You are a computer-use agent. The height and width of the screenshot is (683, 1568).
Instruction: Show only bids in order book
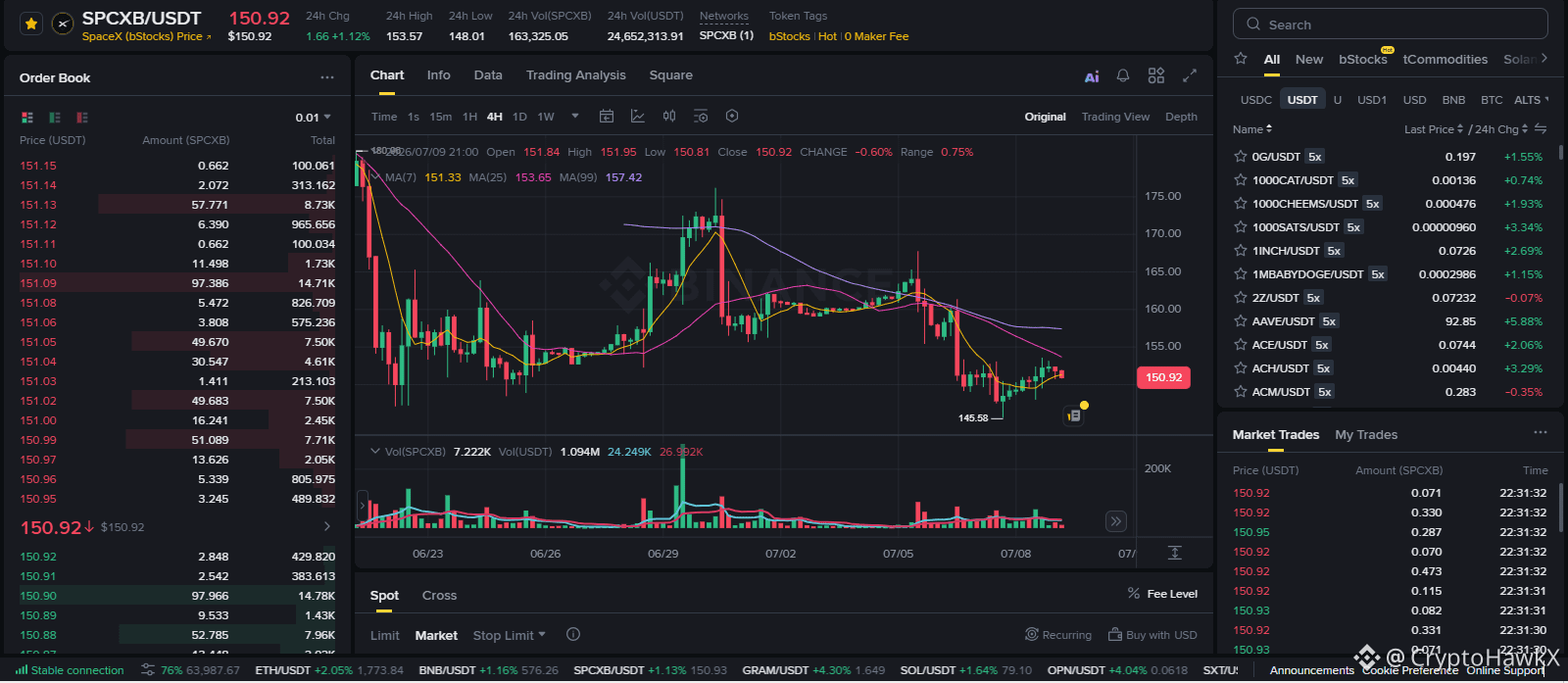point(55,118)
